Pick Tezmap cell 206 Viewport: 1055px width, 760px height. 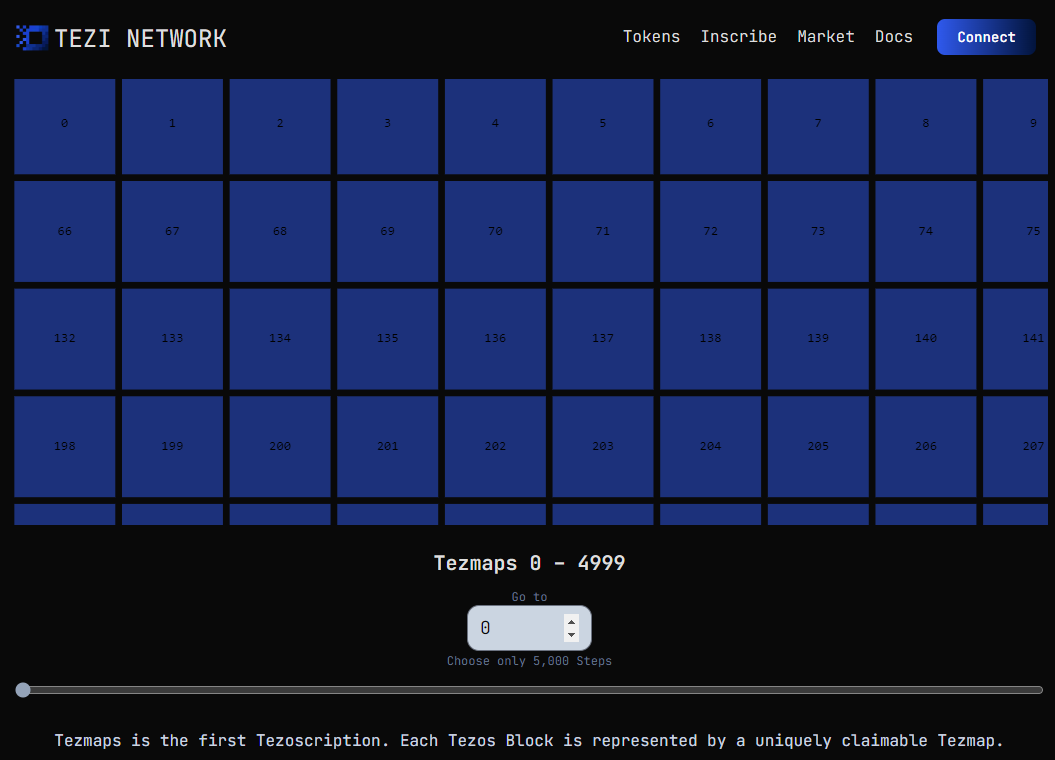pos(926,447)
